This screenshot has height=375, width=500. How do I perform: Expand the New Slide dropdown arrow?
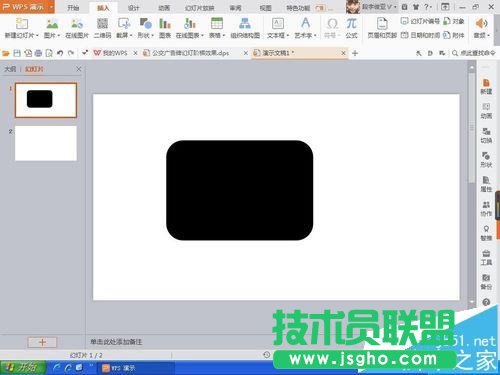pos(37,35)
